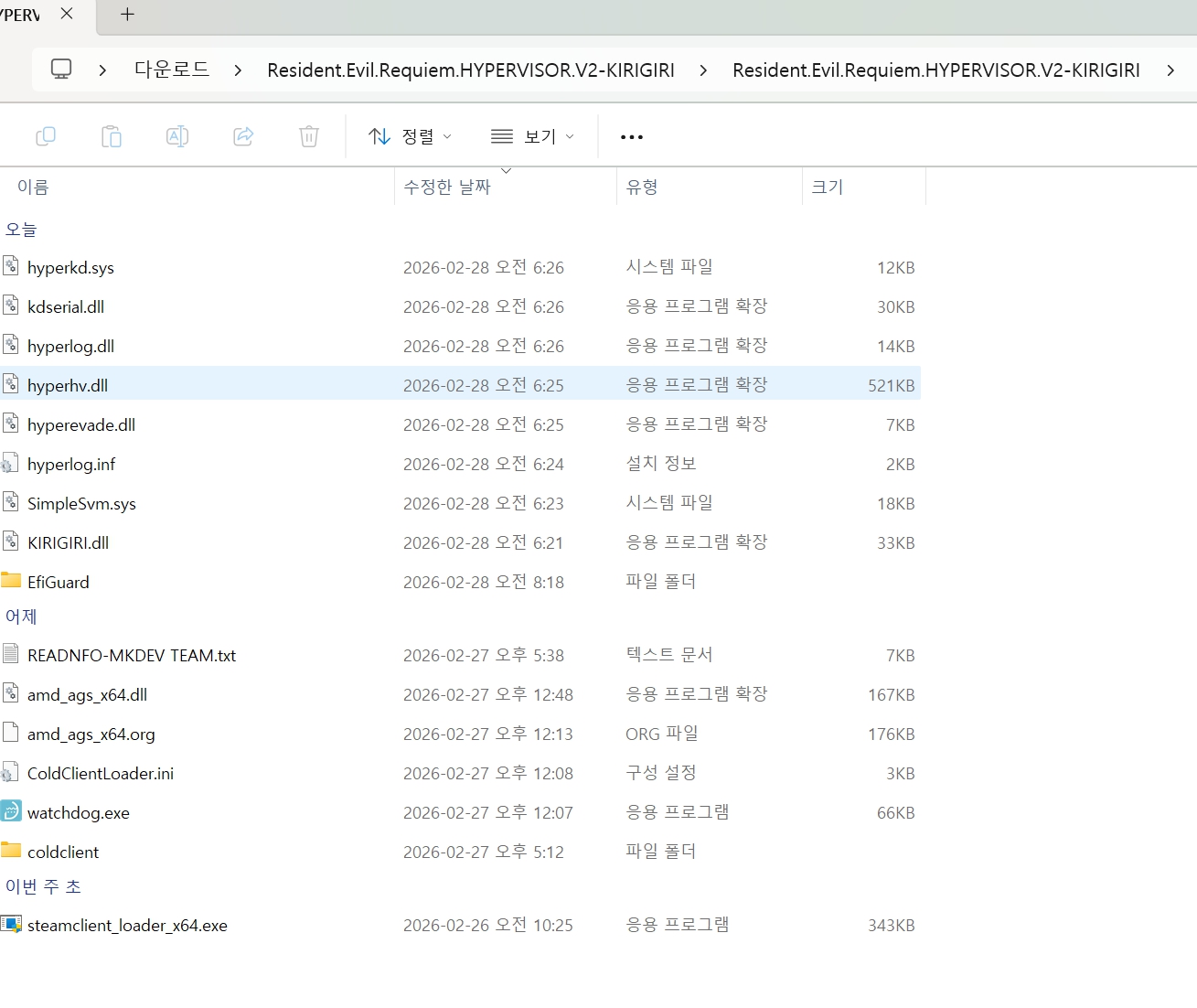Viewport: 1197px width, 1008px height.
Task: Sort by 수정한 날짜 column header
Action: (x=447, y=187)
